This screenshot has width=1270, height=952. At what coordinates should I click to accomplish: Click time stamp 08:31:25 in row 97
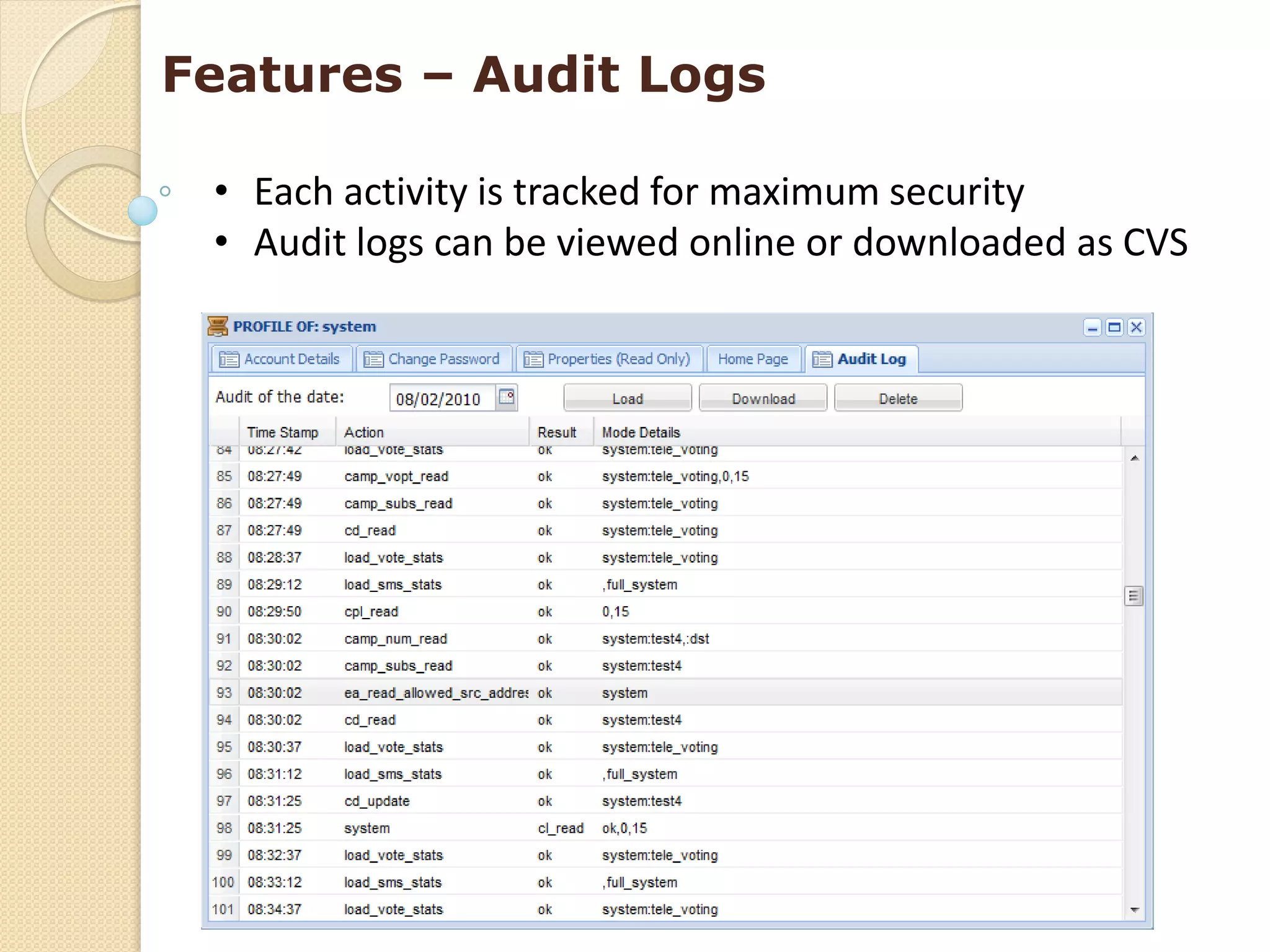coord(275,801)
